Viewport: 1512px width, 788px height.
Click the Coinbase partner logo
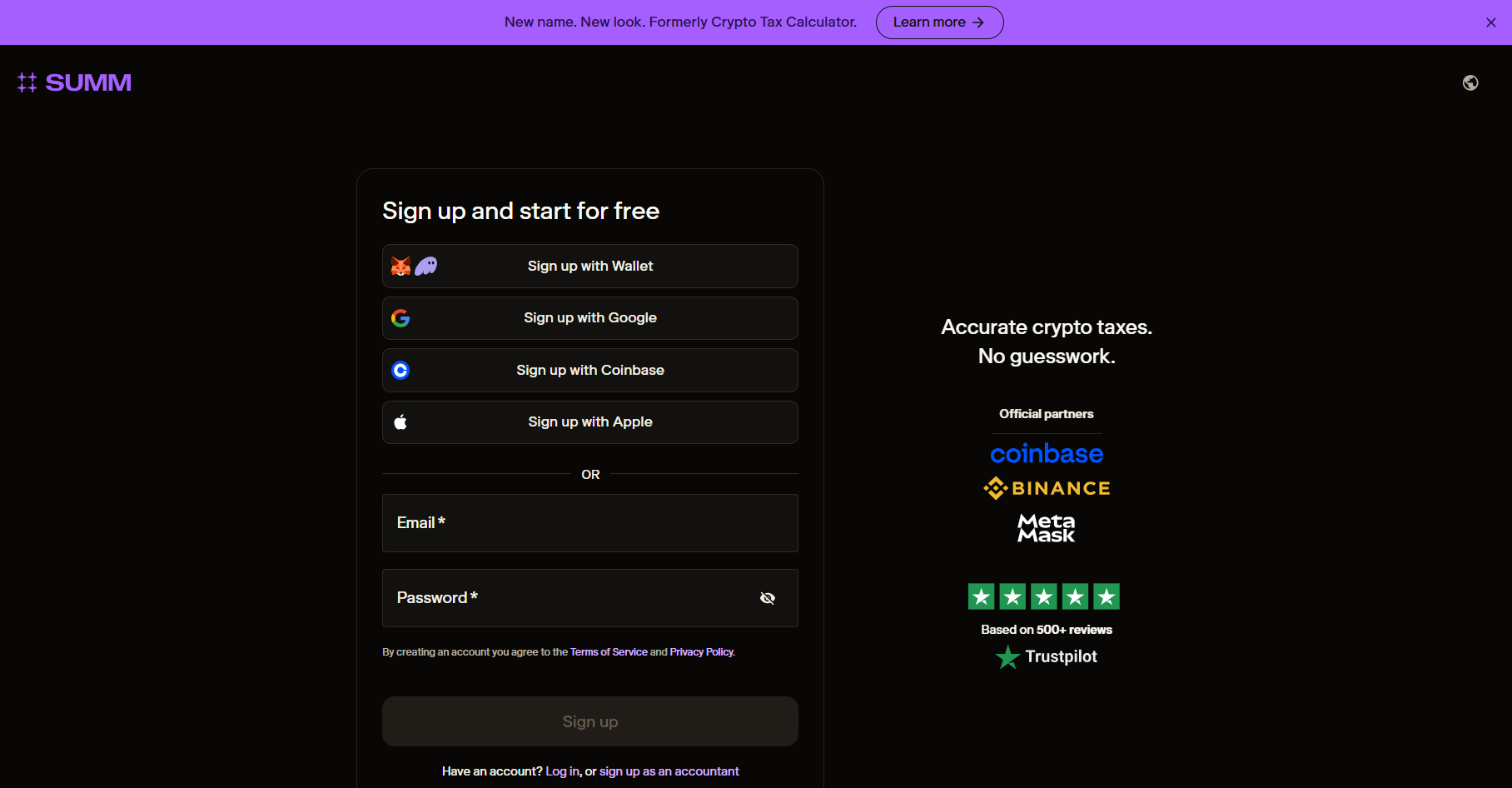click(1046, 453)
